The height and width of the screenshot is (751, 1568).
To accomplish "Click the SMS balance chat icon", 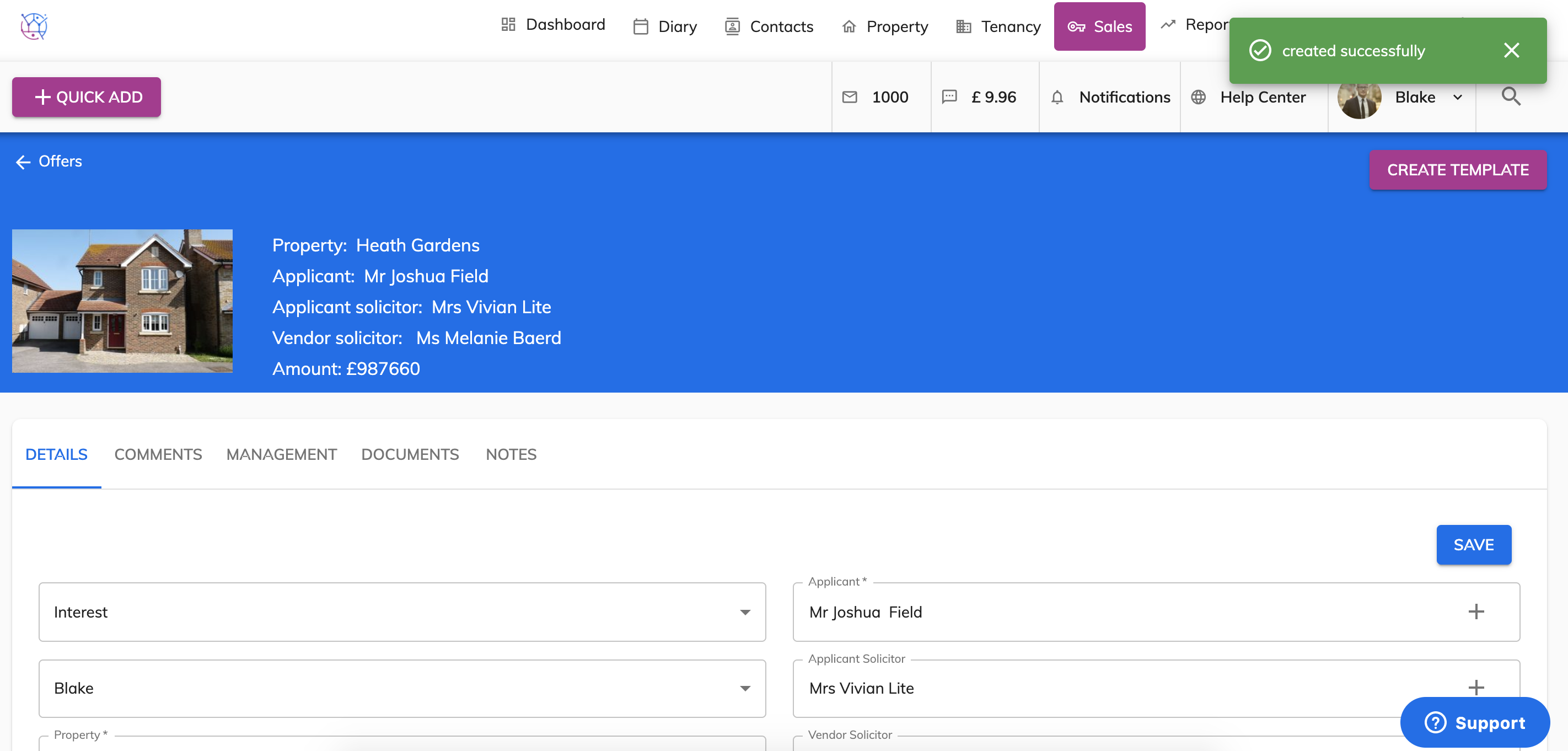I will pos(949,98).
